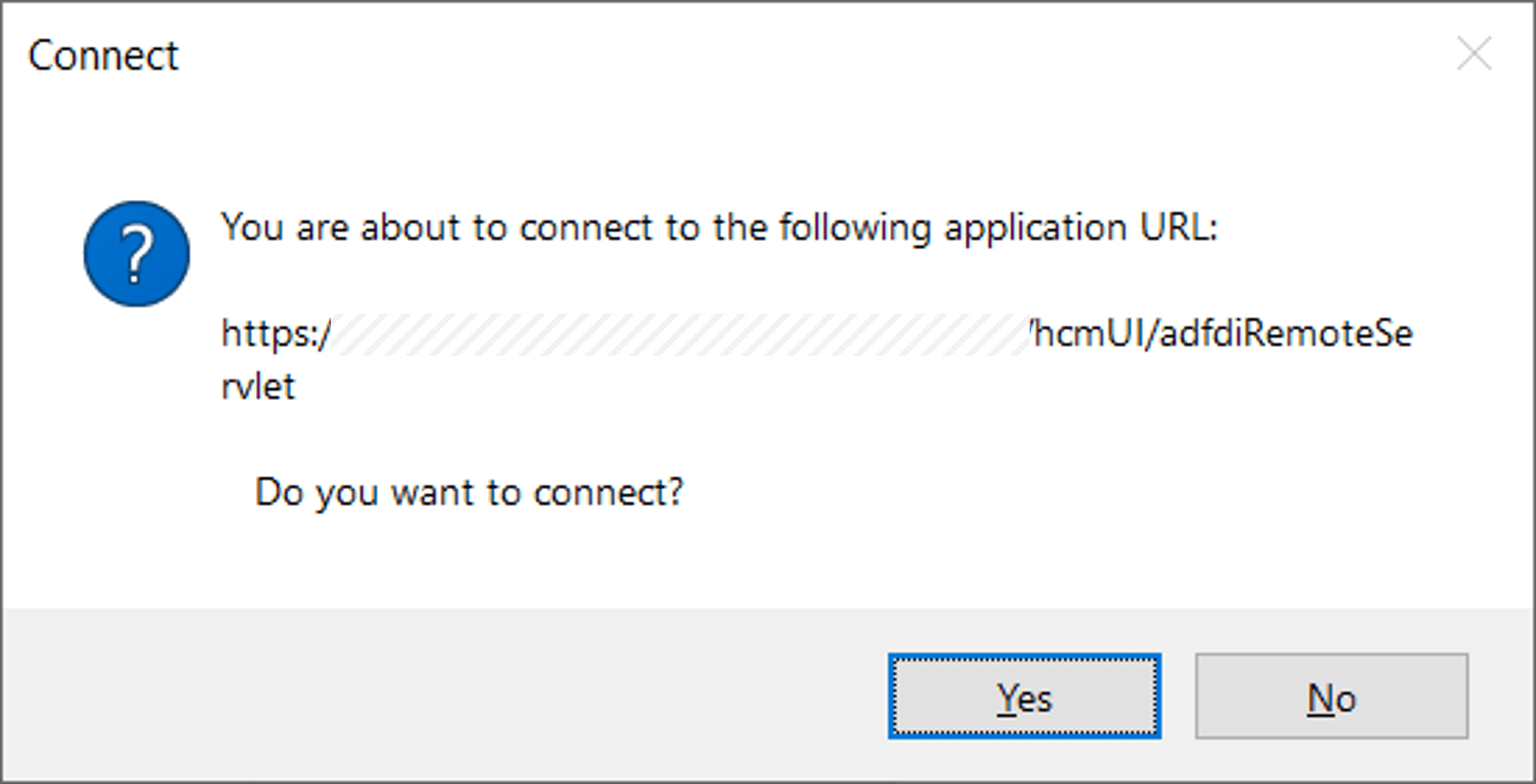Click the Connect dialog title text

coord(103,56)
